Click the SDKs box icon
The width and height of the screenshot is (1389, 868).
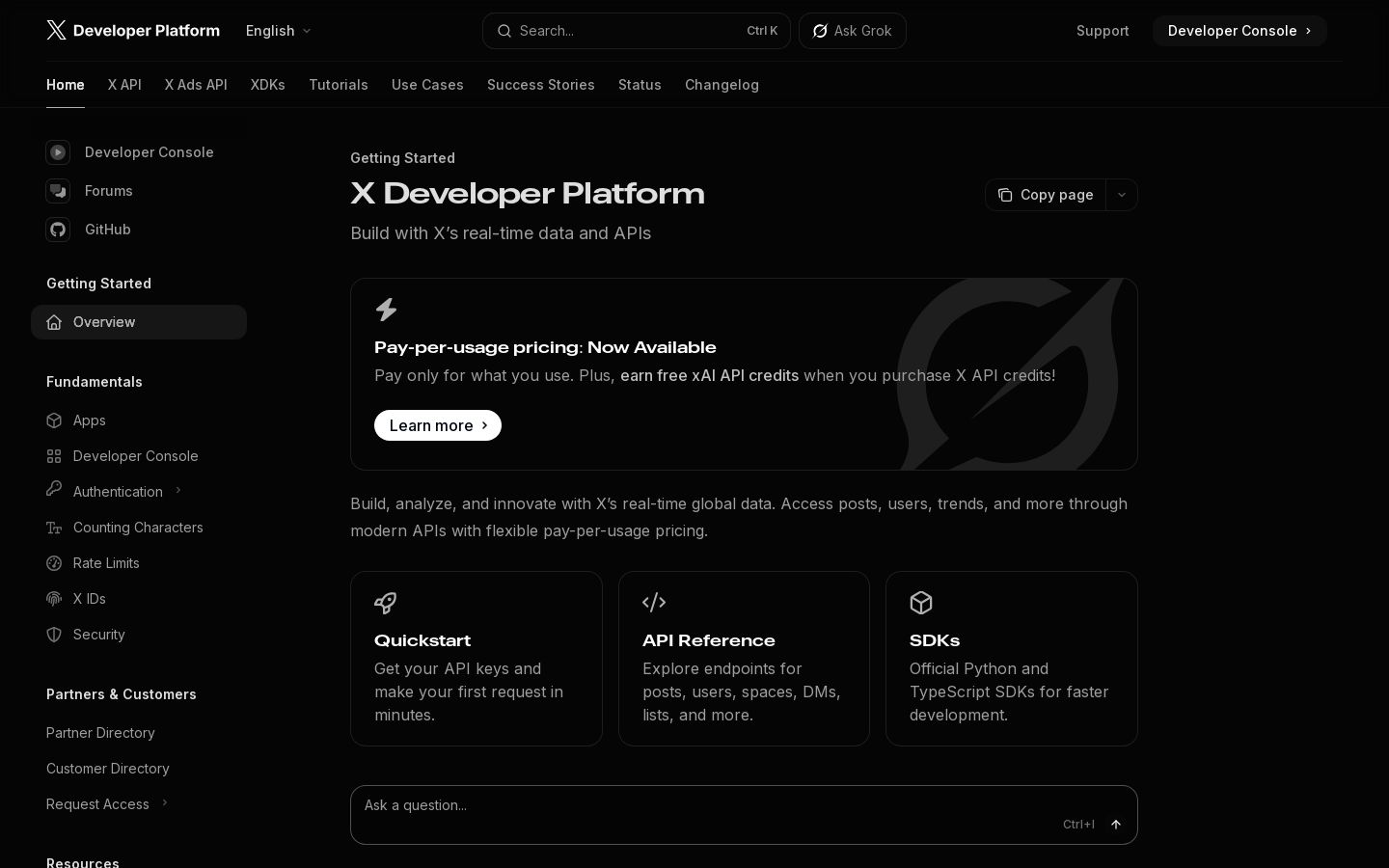pyautogui.click(x=921, y=603)
